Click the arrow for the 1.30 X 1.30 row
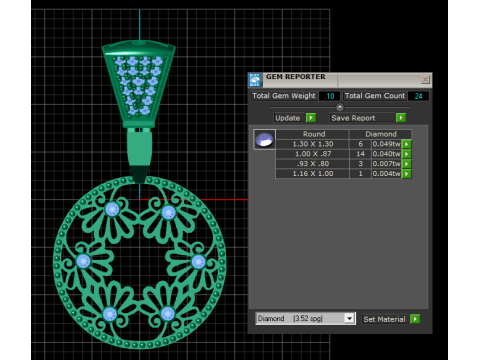Screen dimensions: 480x360 coord(407,144)
